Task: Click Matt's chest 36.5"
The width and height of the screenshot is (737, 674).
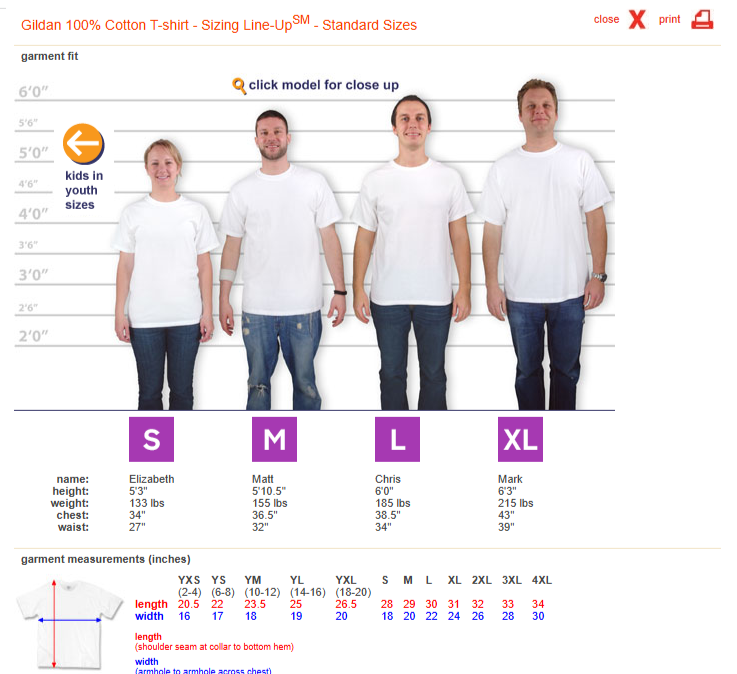Action: pyautogui.click(x=265, y=515)
